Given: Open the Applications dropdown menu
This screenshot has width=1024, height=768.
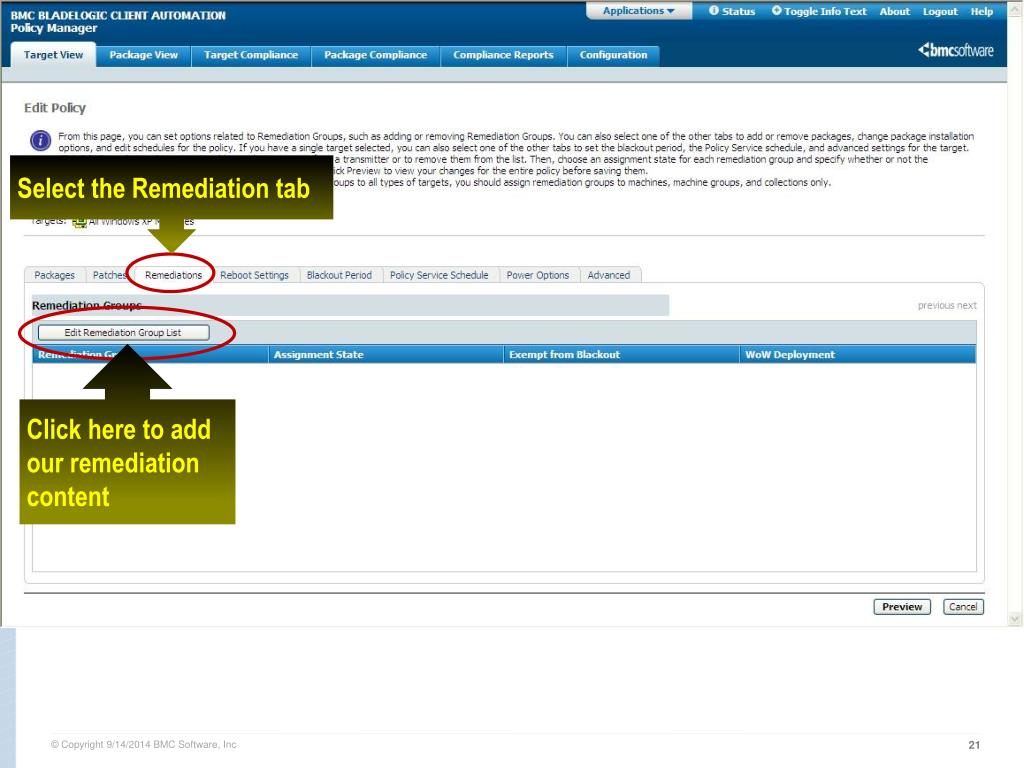Looking at the screenshot, I should [x=639, y=11].
